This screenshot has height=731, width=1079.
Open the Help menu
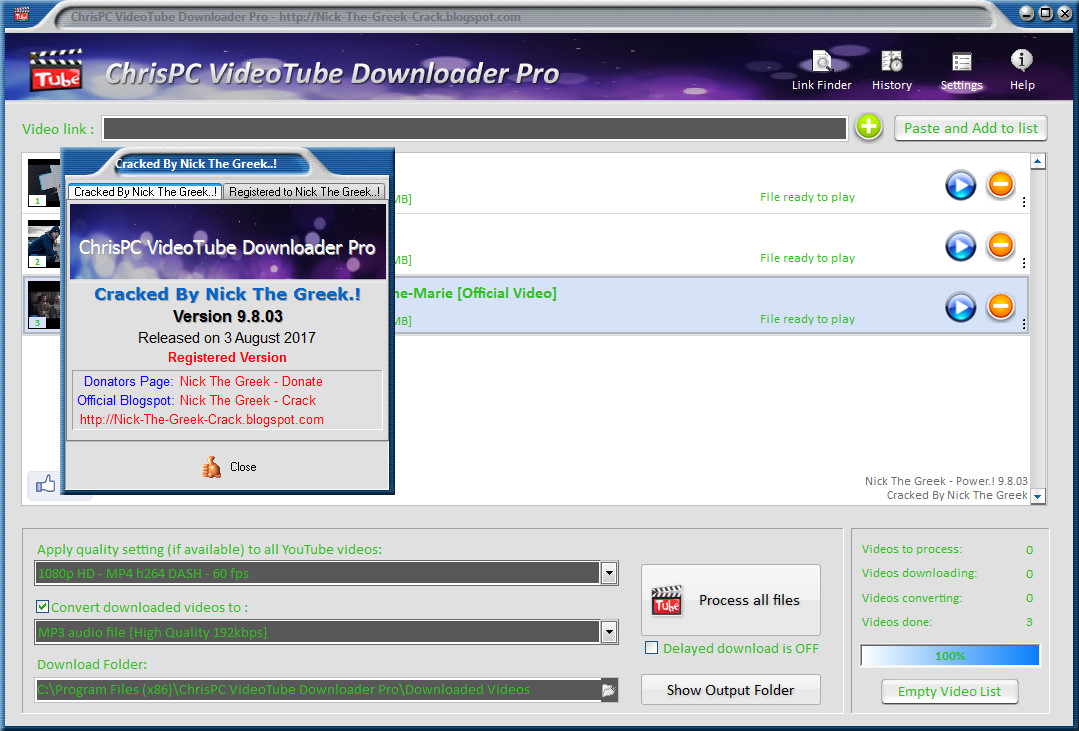pyautogui.click(x=1022, y=70)
